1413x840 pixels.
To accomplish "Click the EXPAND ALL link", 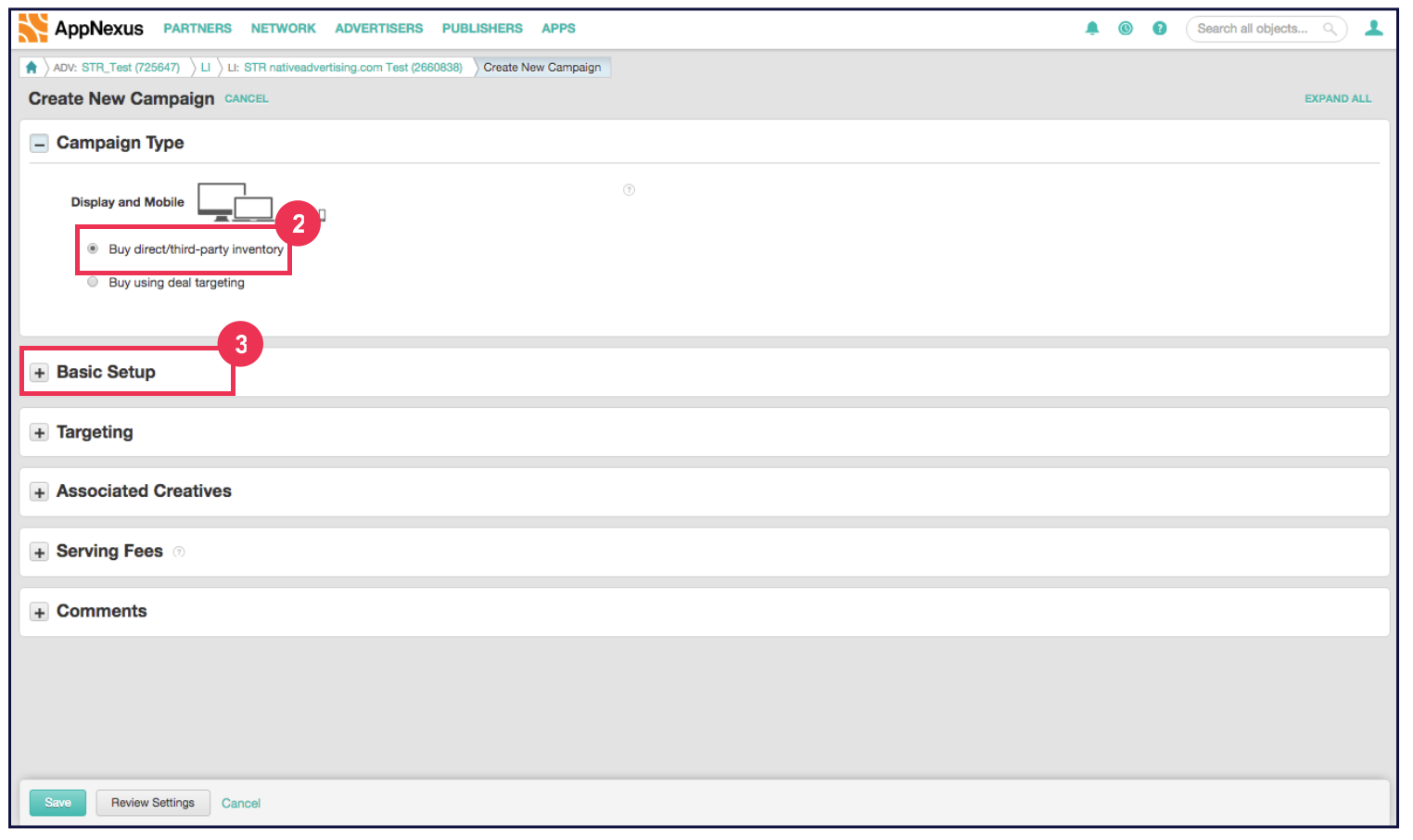I will [x=1338, y=98].
